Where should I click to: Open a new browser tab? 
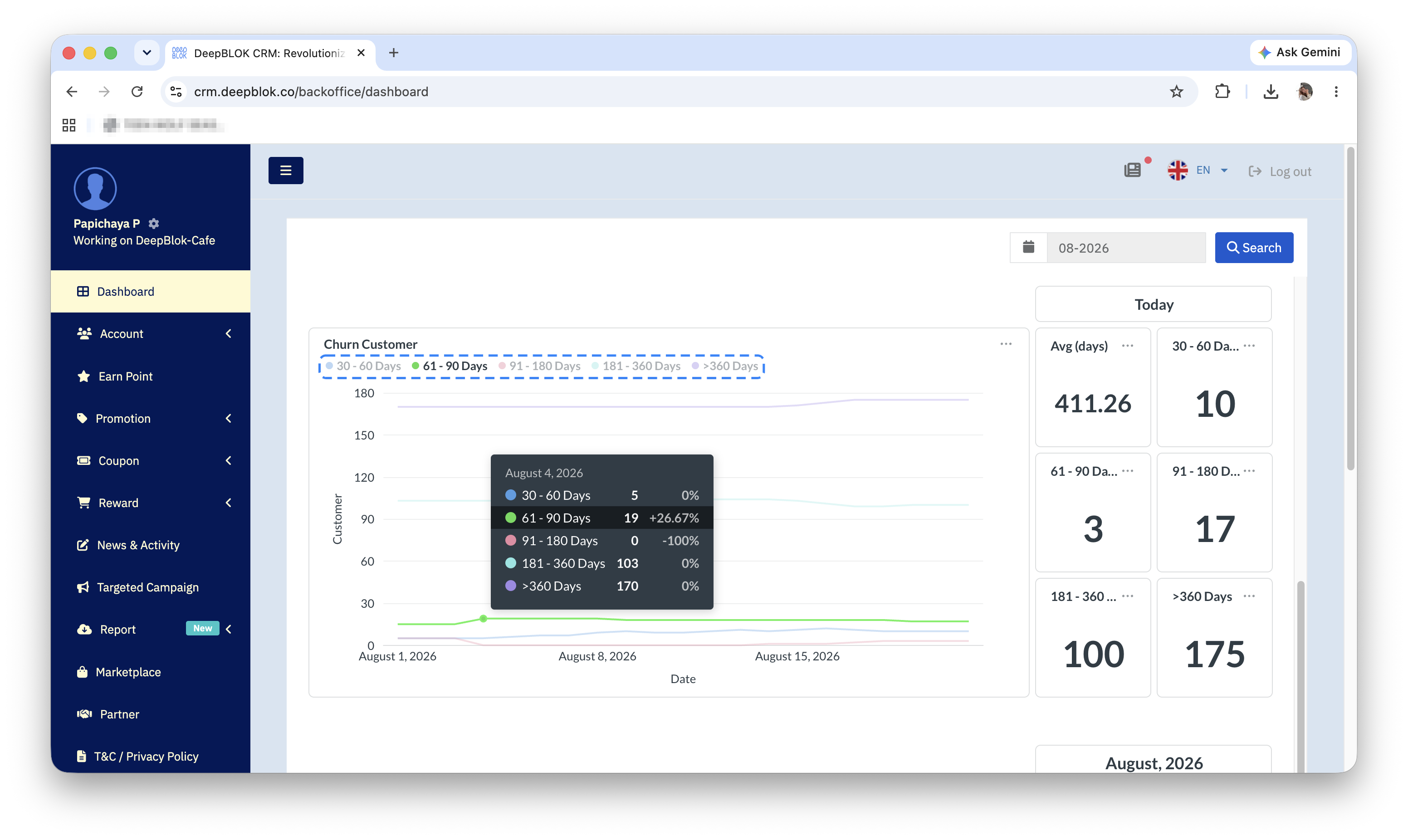pyautogui.click(x=394, y=53)
